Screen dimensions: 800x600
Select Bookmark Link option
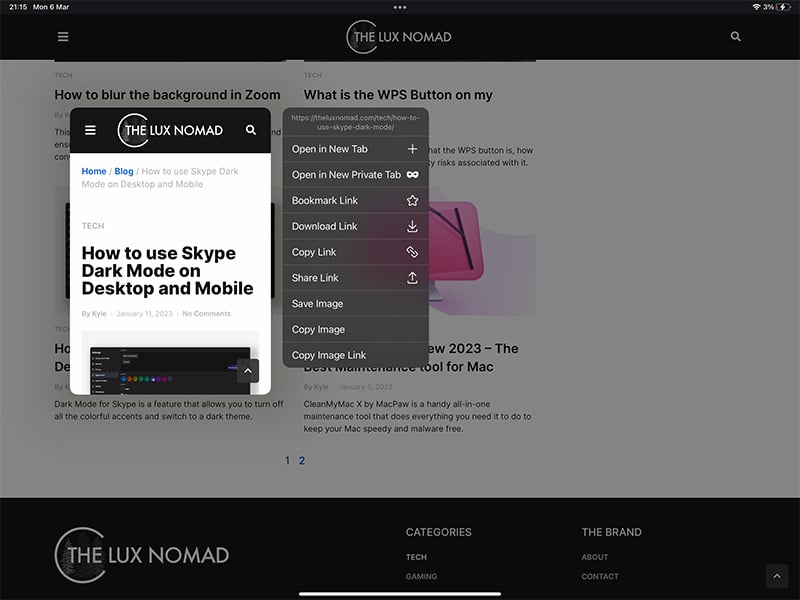point(356,201)
